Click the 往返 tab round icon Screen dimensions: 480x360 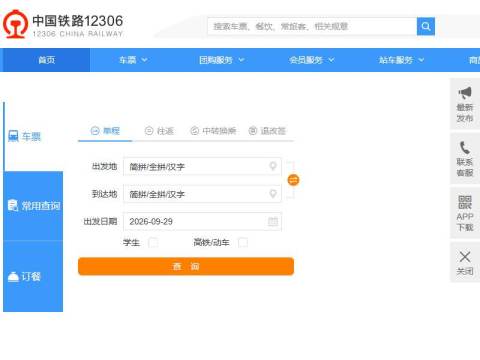tap(149, 131)
